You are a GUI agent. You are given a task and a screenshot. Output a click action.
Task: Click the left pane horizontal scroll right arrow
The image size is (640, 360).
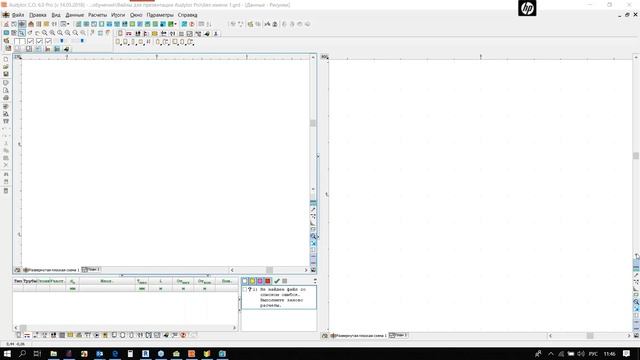(x=306, y=270)
